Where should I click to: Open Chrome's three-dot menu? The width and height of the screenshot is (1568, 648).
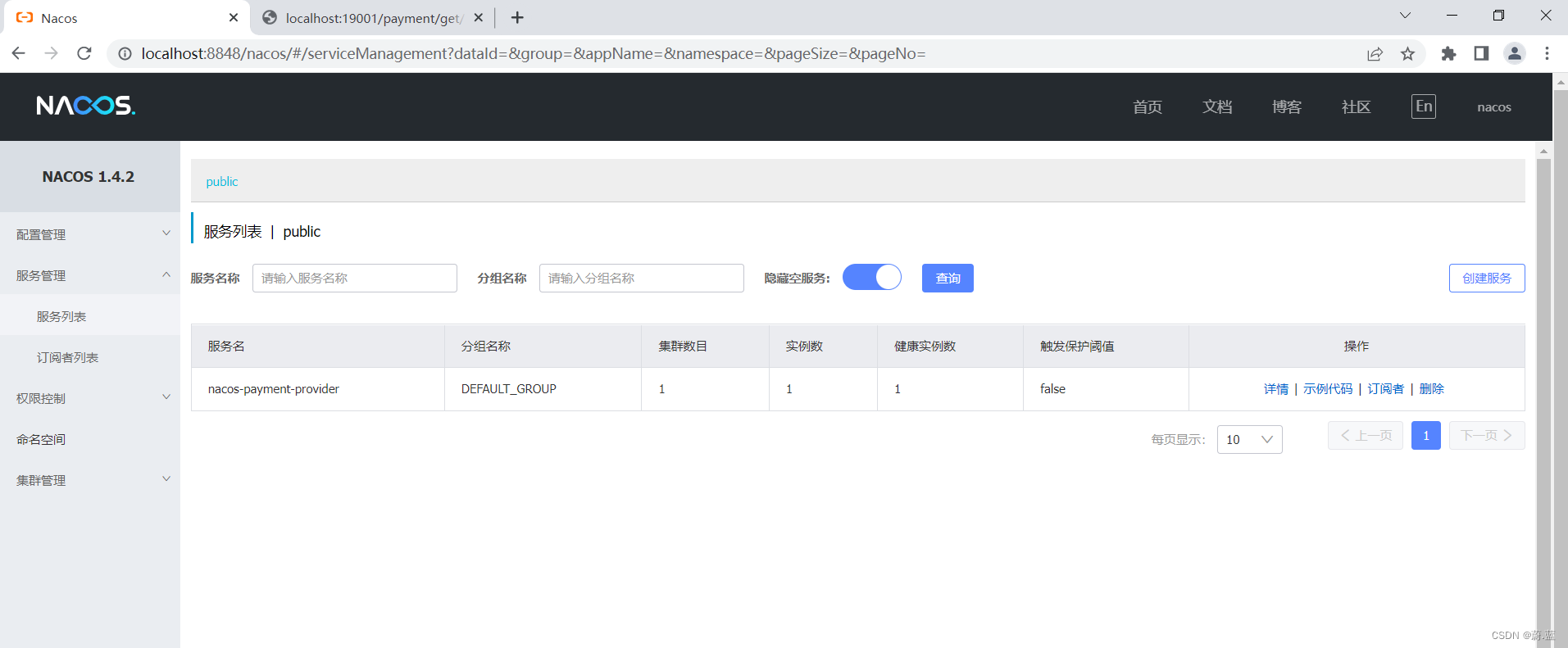1547,54
